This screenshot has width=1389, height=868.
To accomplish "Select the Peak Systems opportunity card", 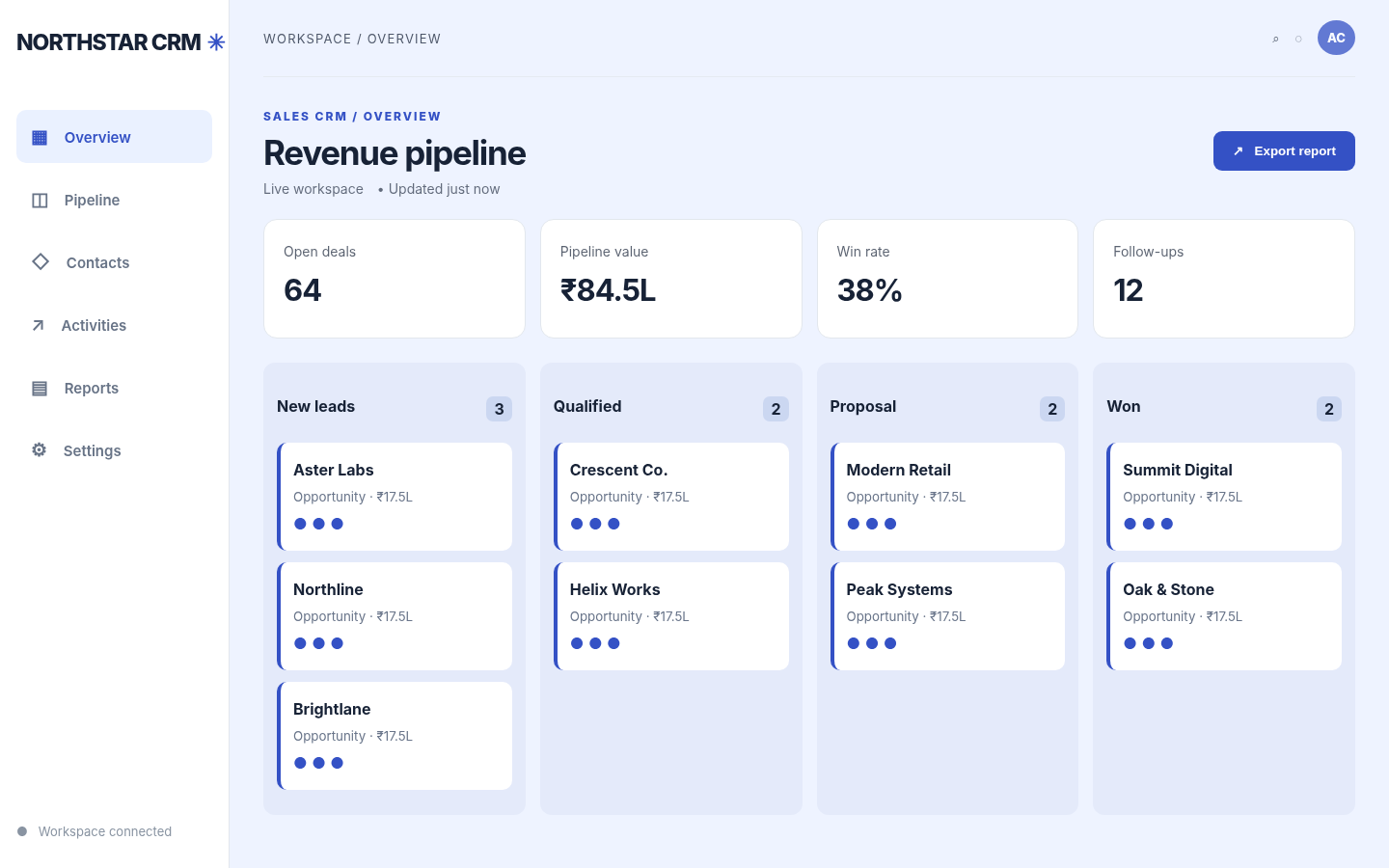I will [x=947, y=616].
